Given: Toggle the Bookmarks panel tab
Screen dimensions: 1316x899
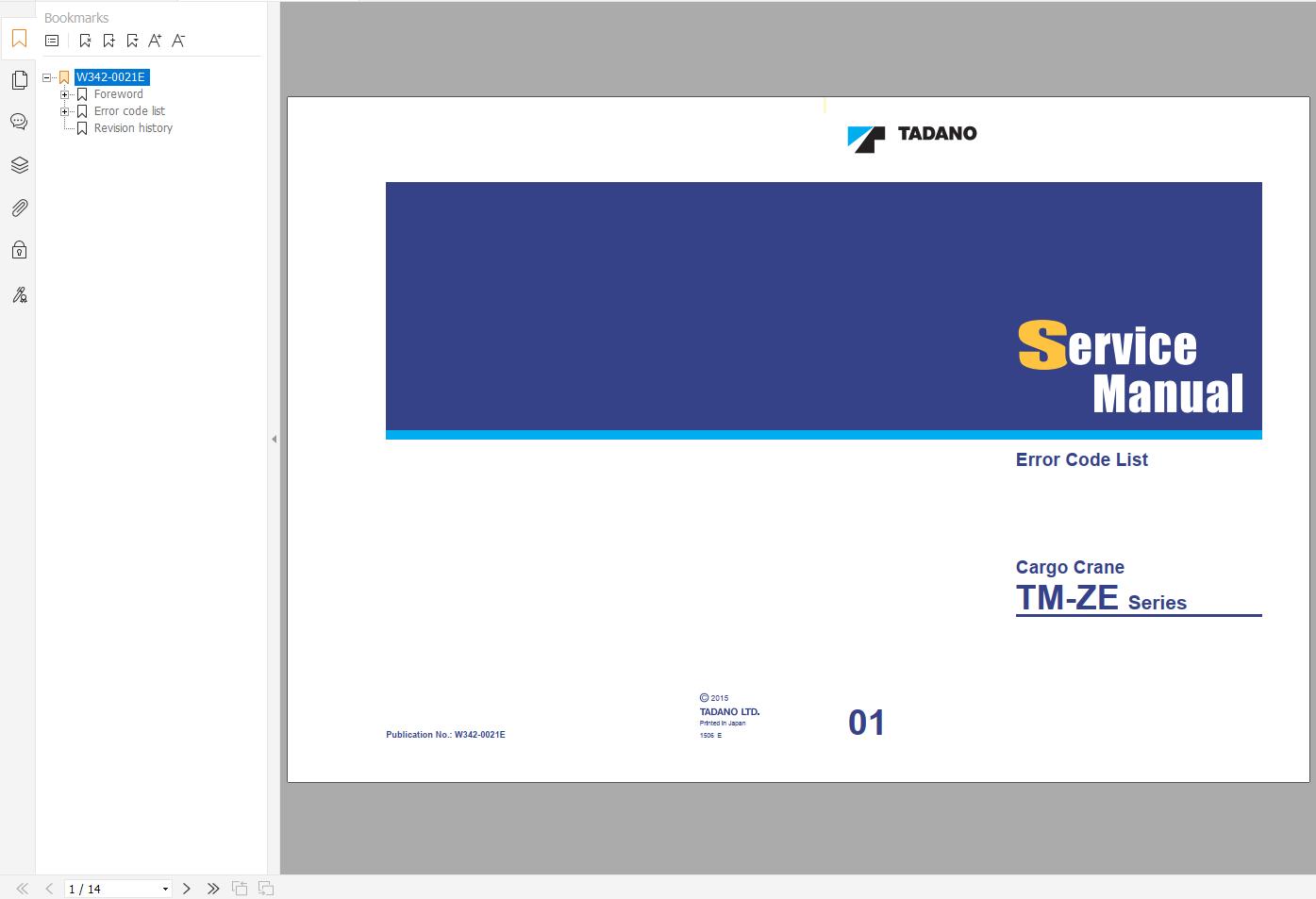Looking at the screenshot, I should (x=19, y=39).
